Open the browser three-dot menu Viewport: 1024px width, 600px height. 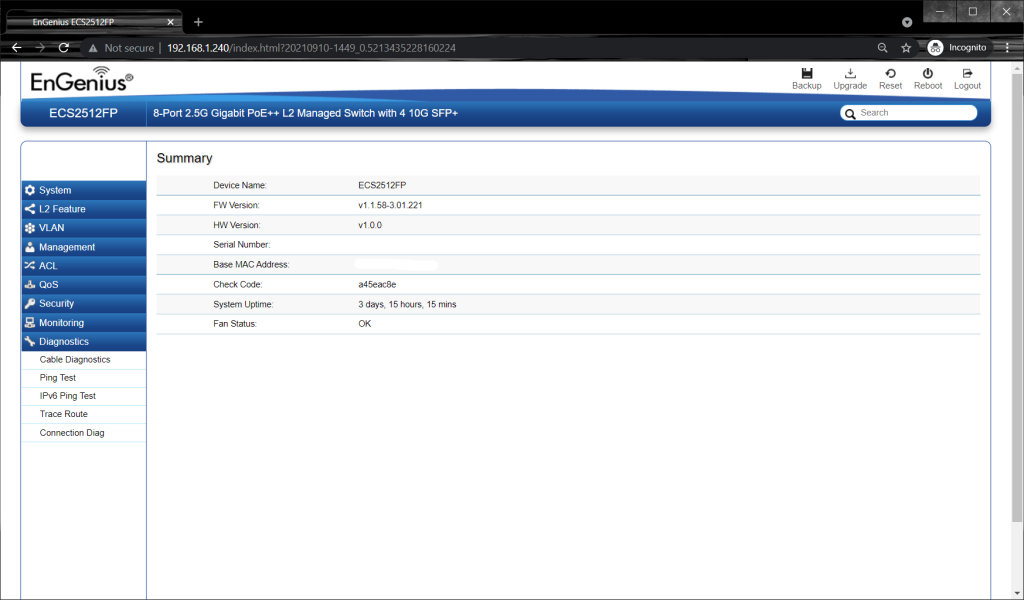1007,48
